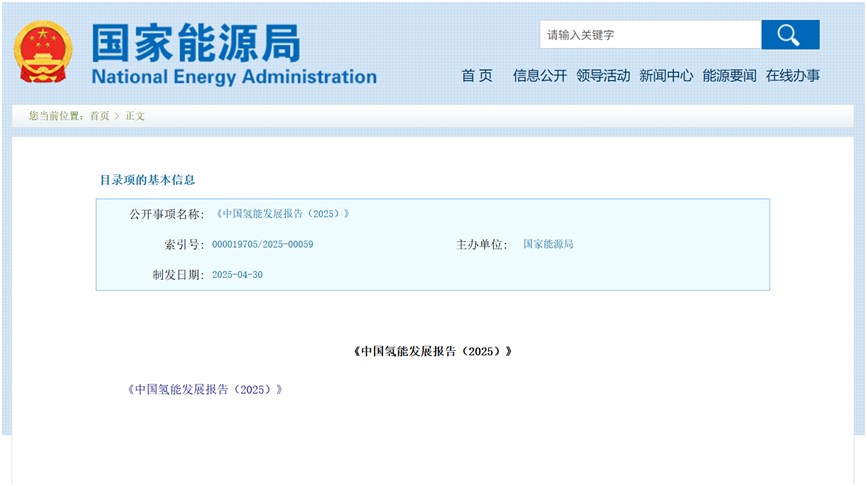
Task: Click the 索引号 field label
Action: pyautogui.click(x=184, y=244)
